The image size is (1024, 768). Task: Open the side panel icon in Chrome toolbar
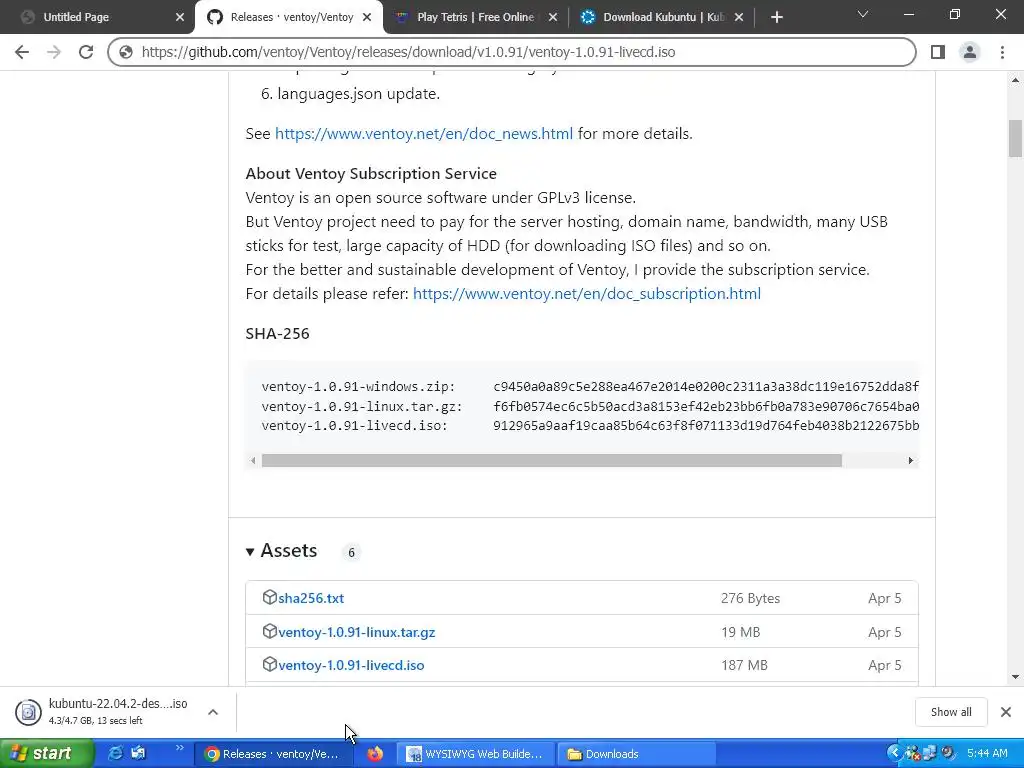pyautogui.click(x=938, y=52)
